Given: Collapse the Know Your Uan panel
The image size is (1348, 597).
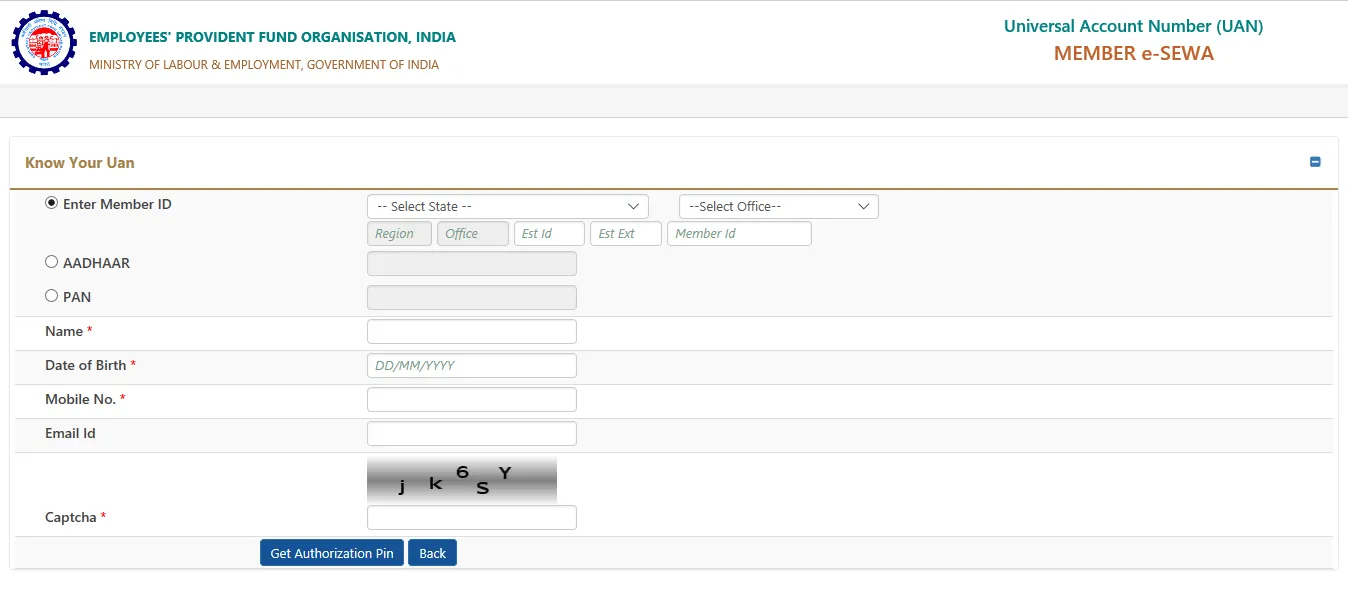Looking at the screenshot, I should (1315, 162).
